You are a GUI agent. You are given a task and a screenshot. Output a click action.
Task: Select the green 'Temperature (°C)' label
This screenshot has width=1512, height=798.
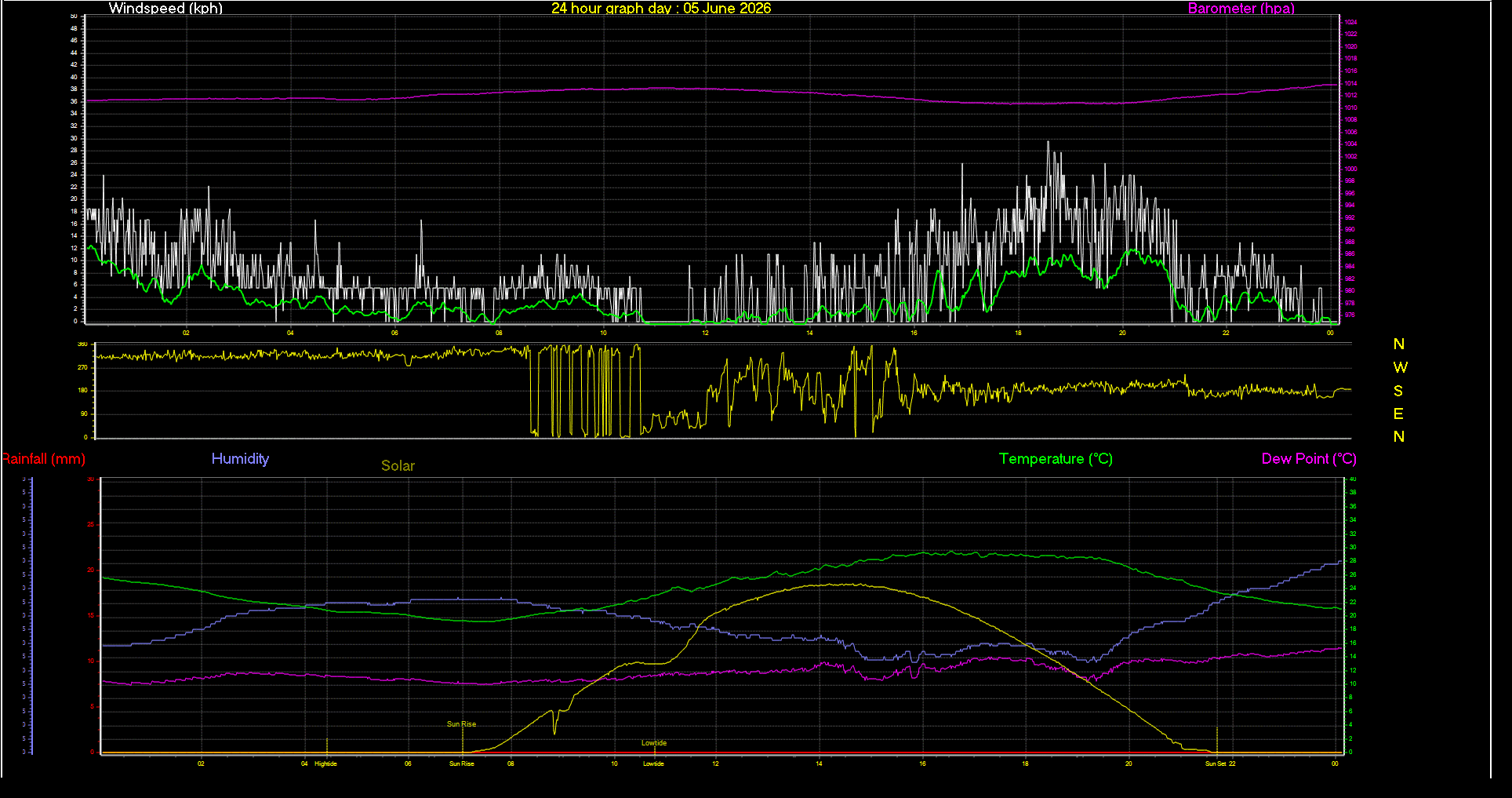coord(1056,459)
